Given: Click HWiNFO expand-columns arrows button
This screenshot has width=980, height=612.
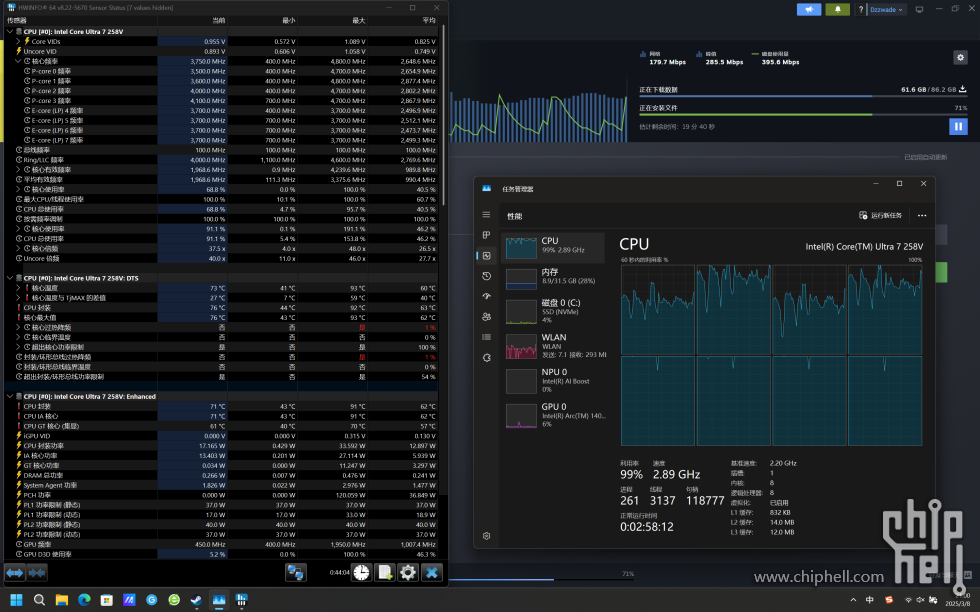Looking at the screenshot, I should click(15, 572).
